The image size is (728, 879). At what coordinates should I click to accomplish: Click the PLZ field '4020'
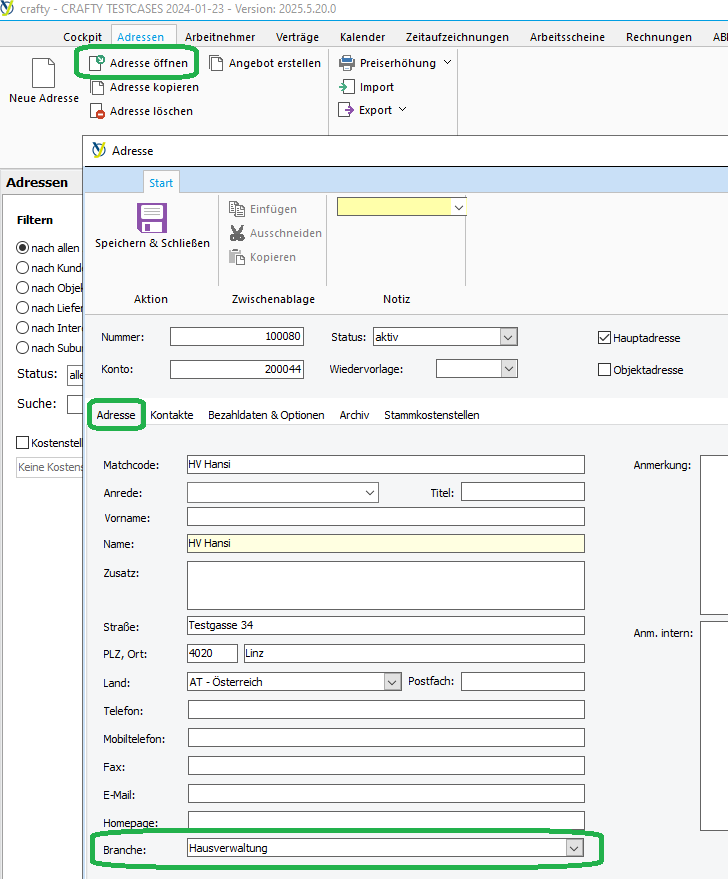coord(212,653)
